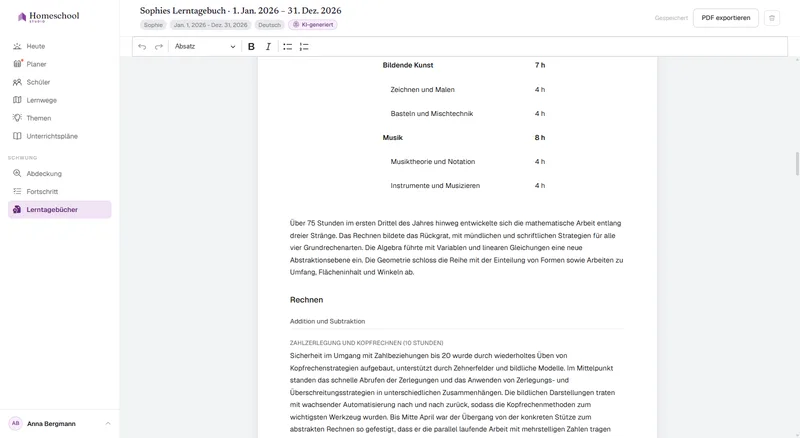This screenshot has height=438, width=800.
Task: Click the page vertical scrollbar thumb
Action: click(x=797, y=163)
